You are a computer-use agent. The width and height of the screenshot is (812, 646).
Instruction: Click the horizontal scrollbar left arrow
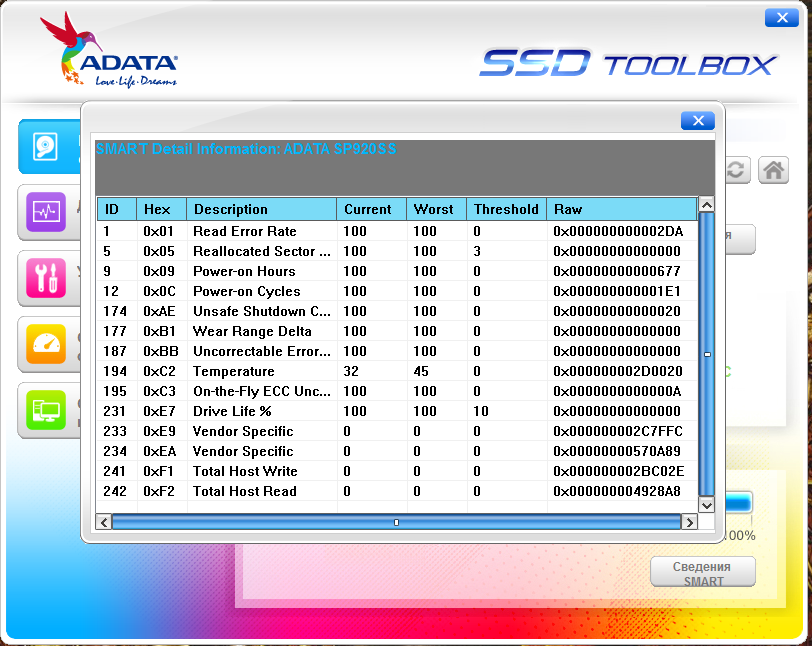tap(104, 522)
